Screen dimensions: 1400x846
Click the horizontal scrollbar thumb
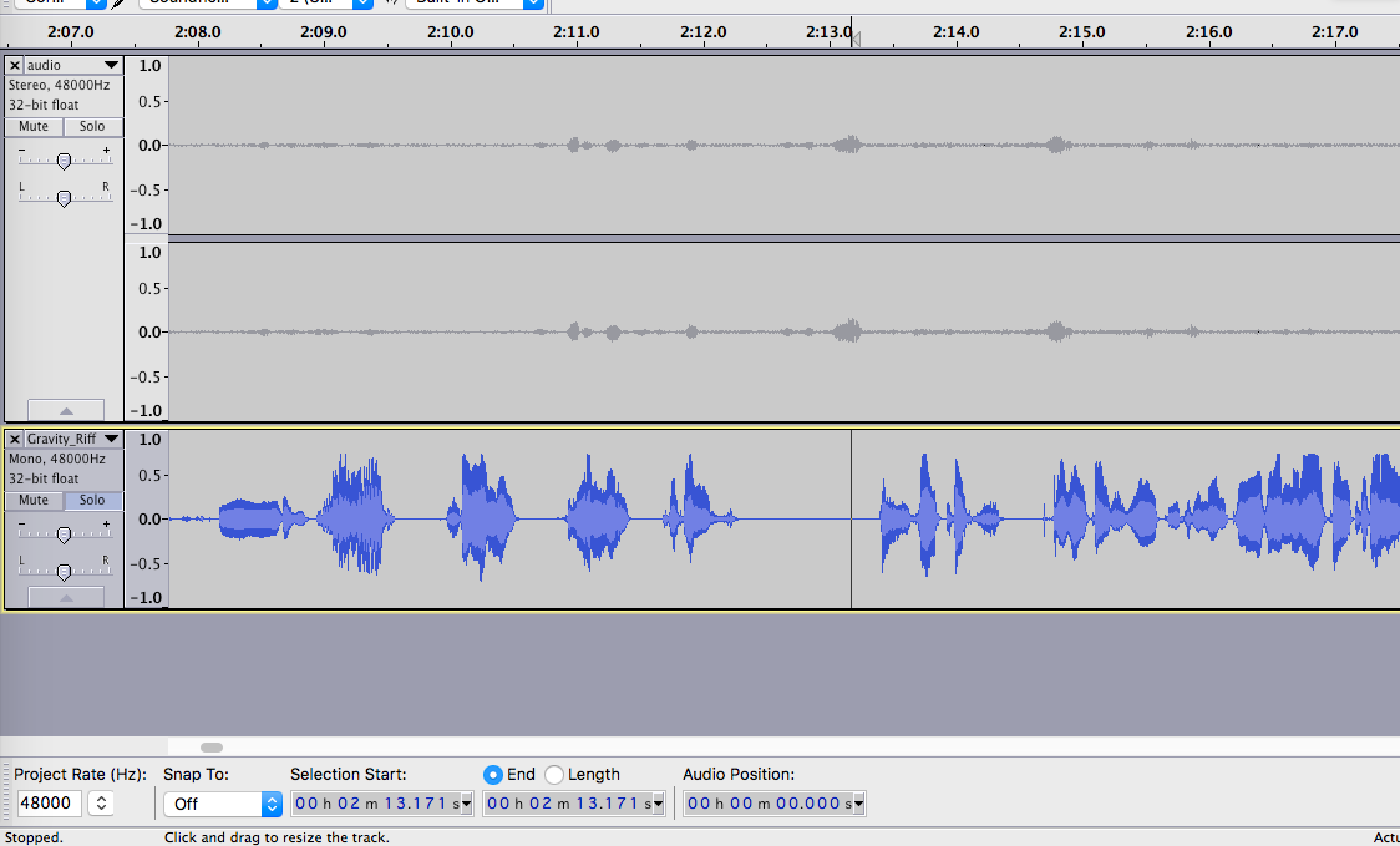pos(212,747)
